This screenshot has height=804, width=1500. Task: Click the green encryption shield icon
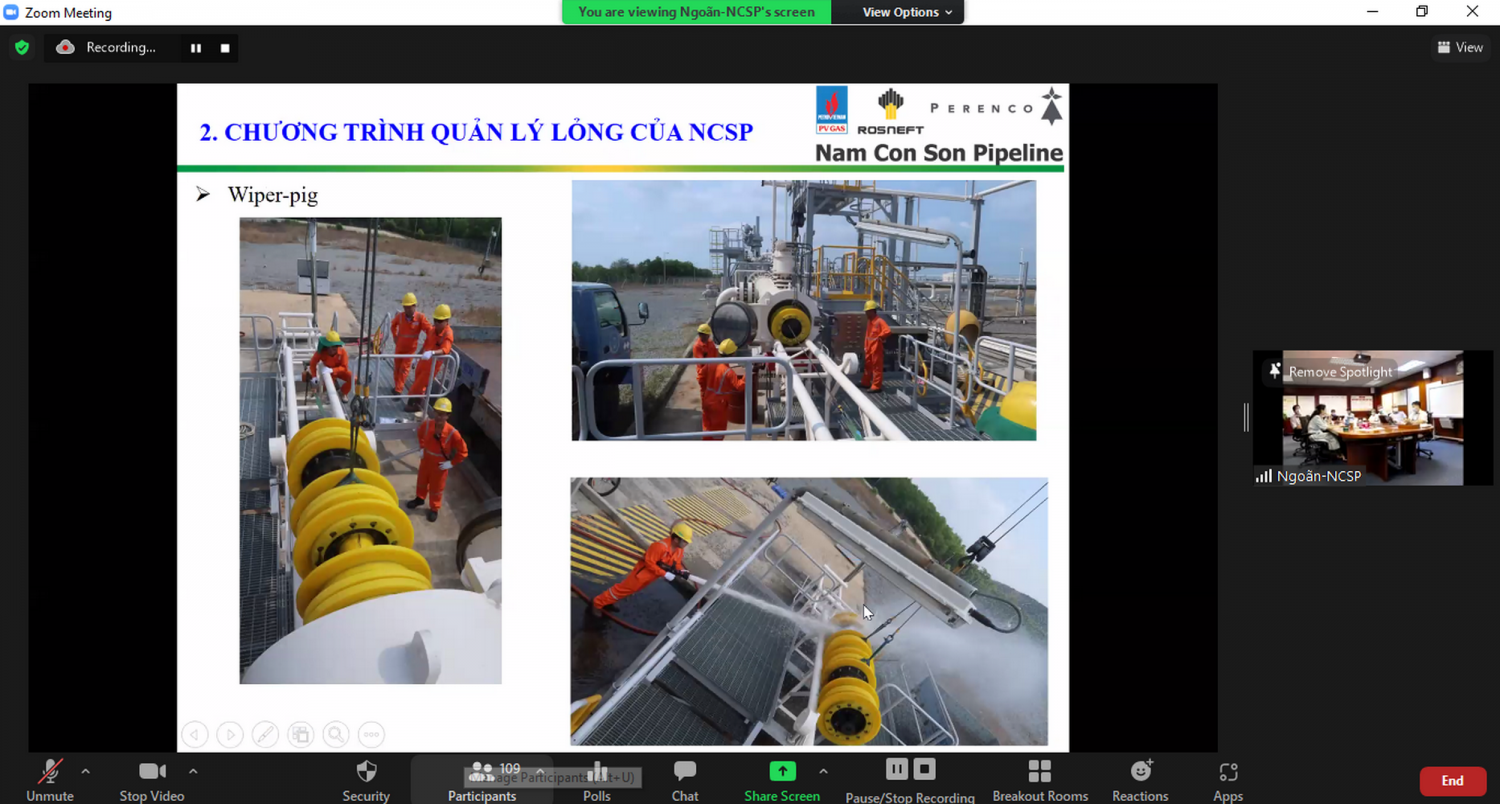click(x=22, y=47)
